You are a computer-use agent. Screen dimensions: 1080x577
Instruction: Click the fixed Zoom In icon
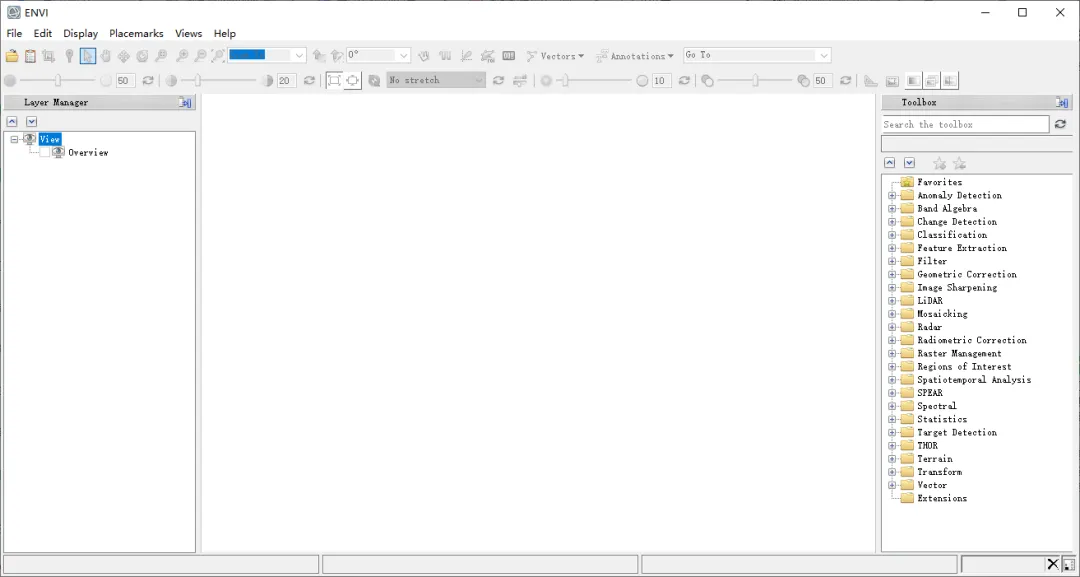182,56
